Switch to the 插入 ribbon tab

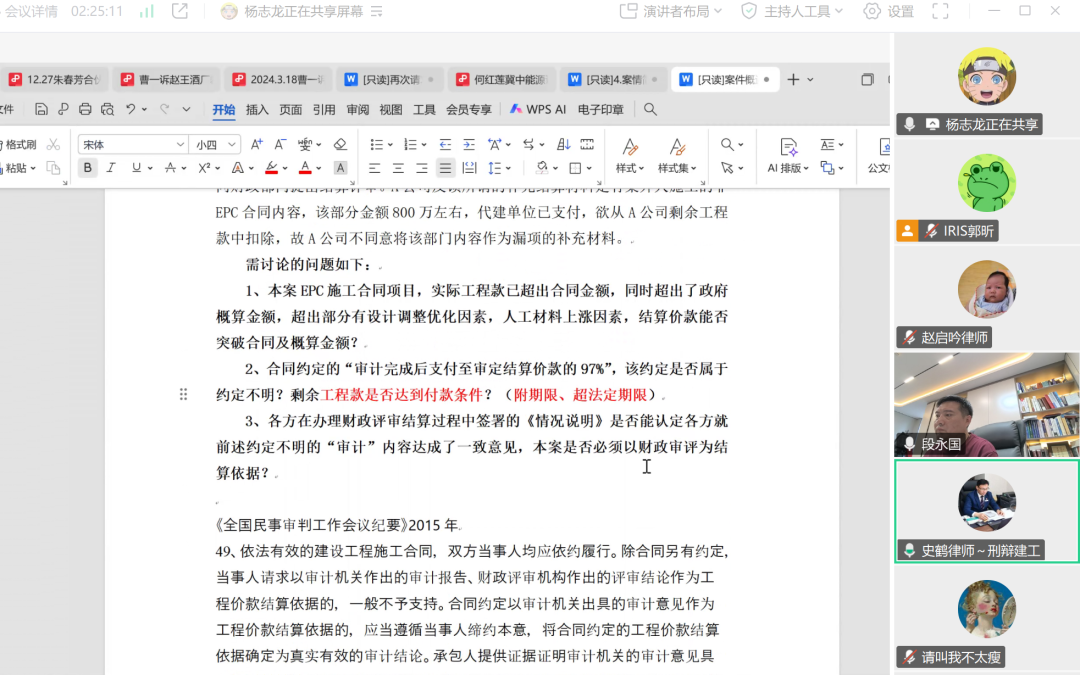pos(257,109)
